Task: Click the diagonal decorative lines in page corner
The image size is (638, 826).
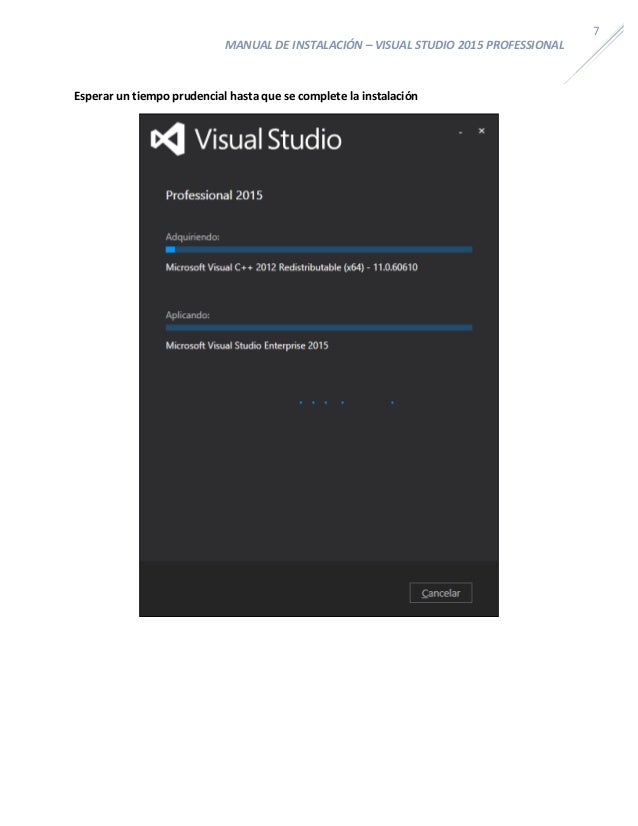Action: click(594, 54)
